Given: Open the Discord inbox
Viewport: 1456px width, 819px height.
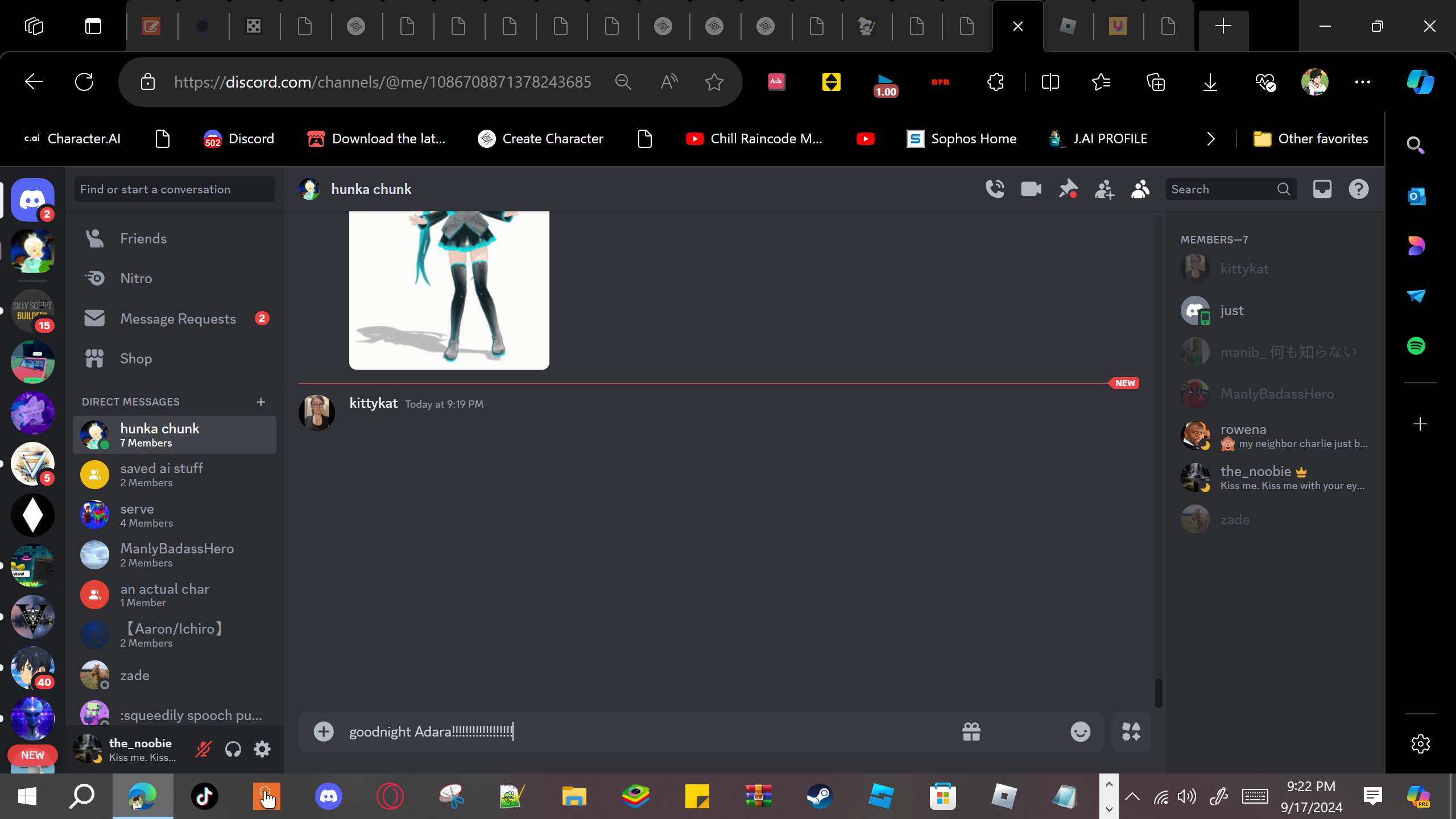Looking at the screenshot, I should [1322, 189].
